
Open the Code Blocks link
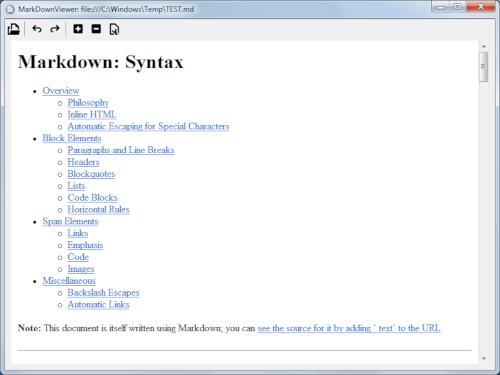[92, 198]
